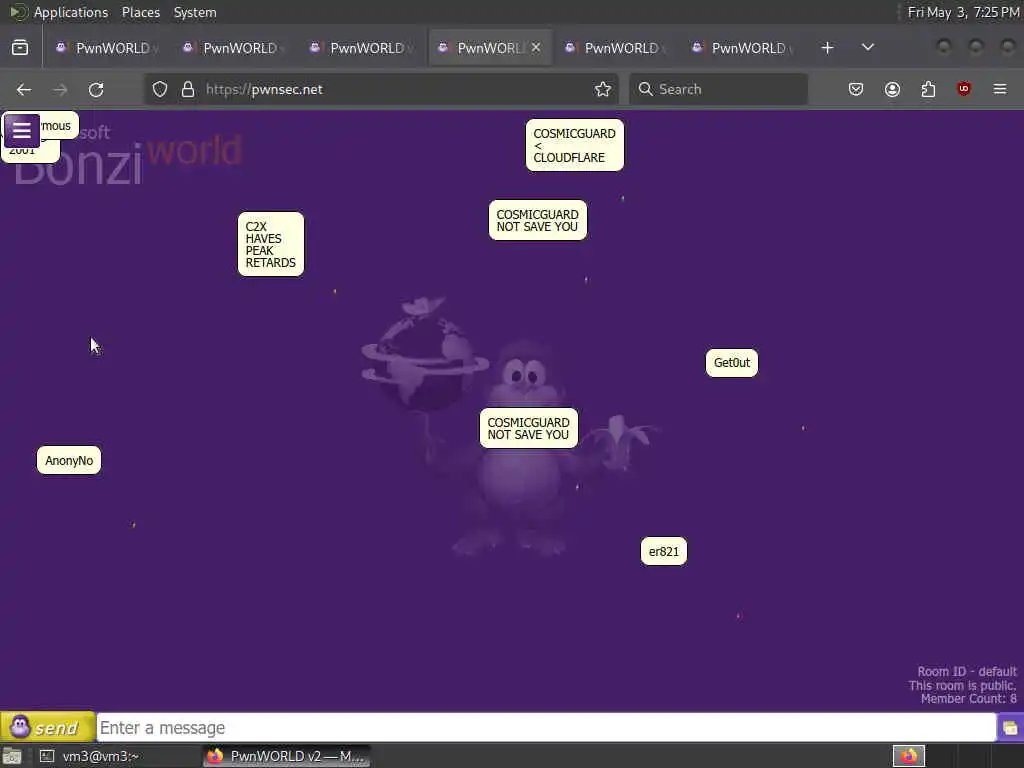Click the C2X HAVES PEAK speech bubble
Image resolution: width=1024 pixels, height=768 pixels.
[270, 244]
